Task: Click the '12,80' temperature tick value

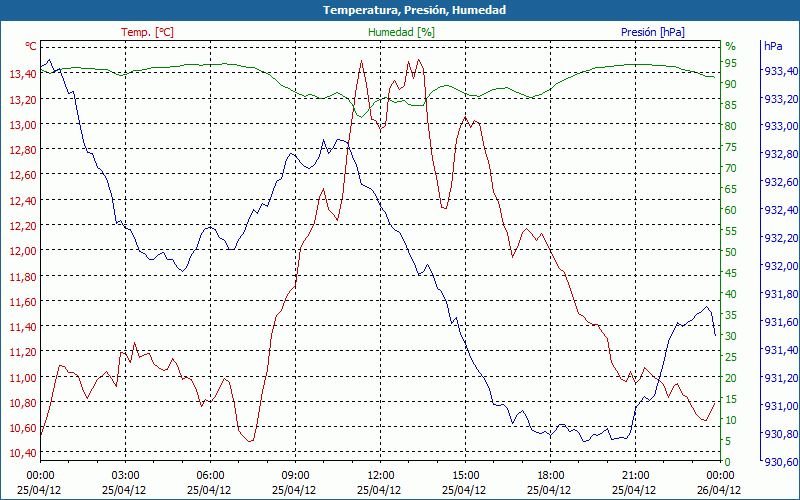Action: point(22,149)
